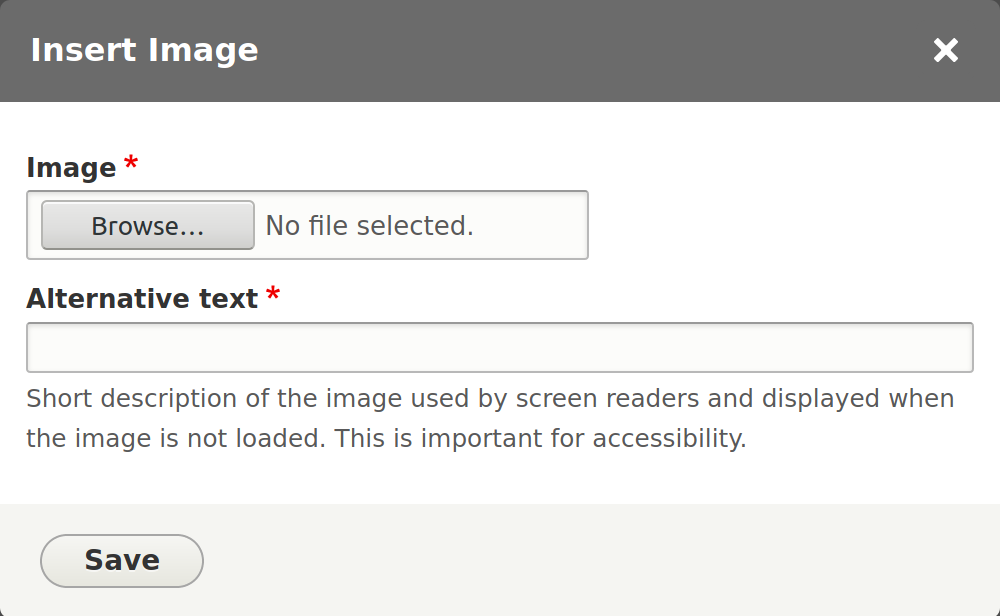Close the dialog using the top-right X icon
Image resolution: width=1000 pixels, height=616 pixels.
(x=945, y=50)
